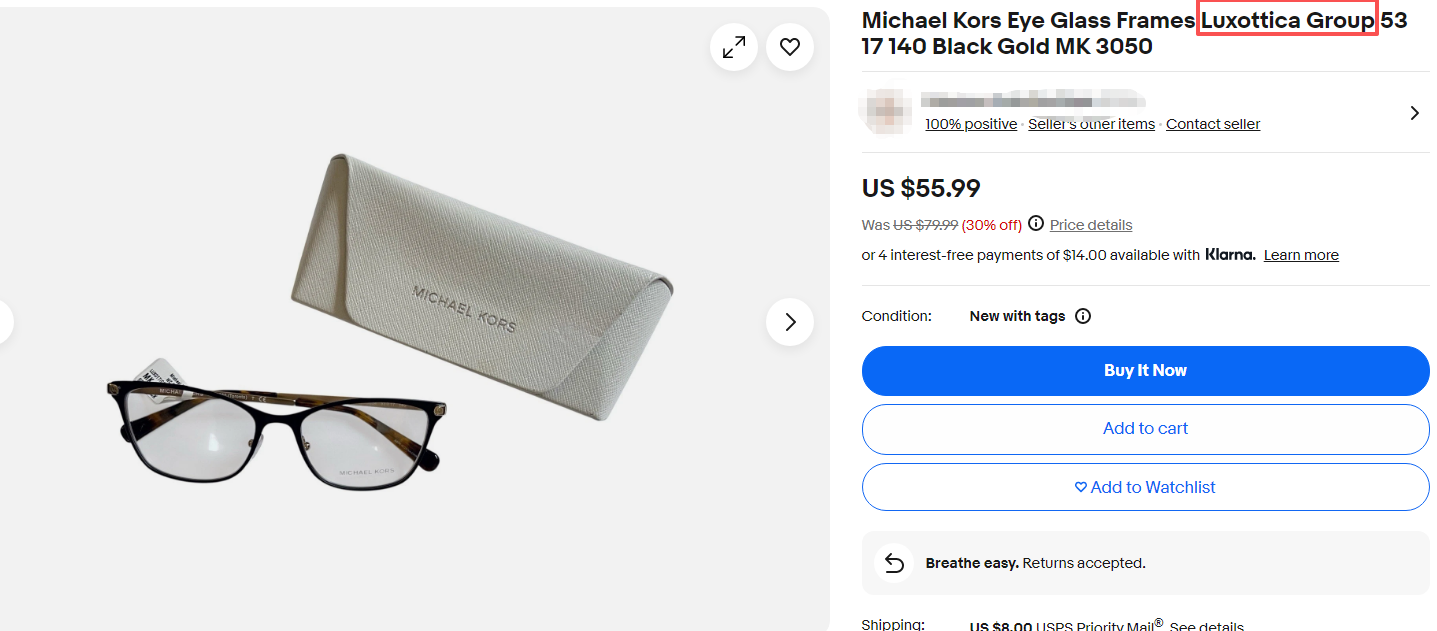This screenshot has height=631, width=1437.
Task: Add the item to Watchlist
Action: tap(1145, 487)
